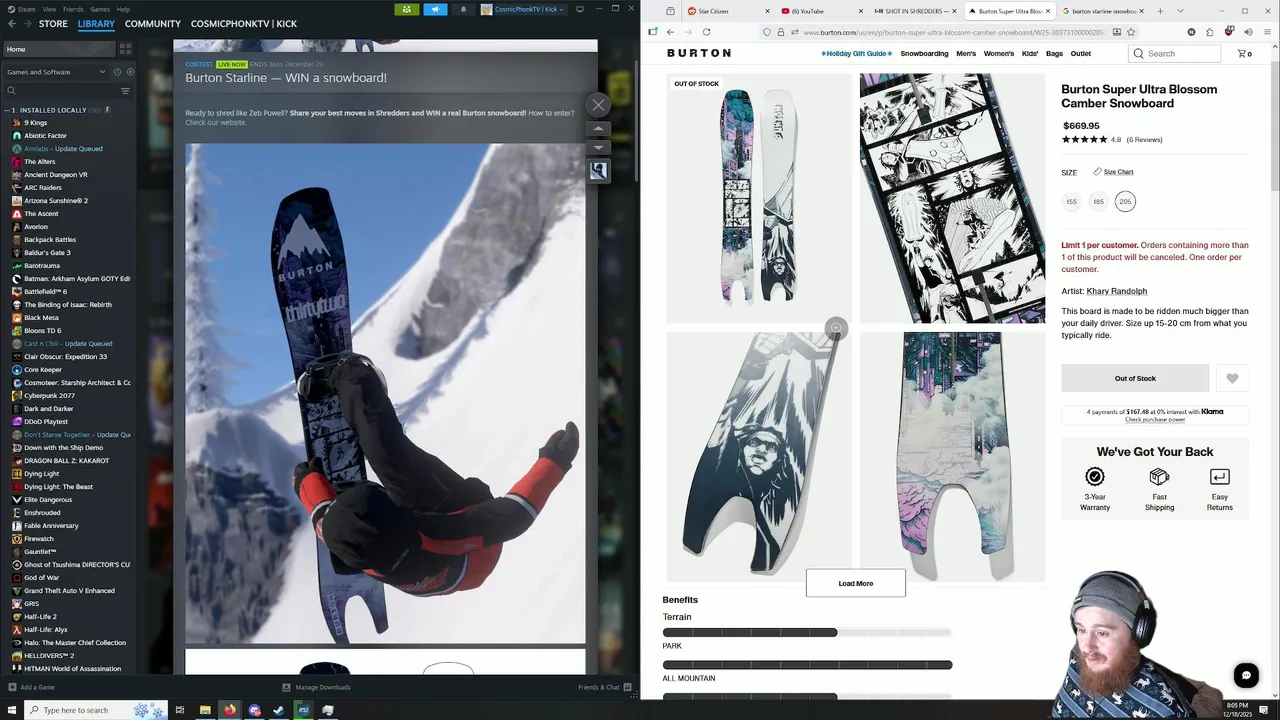Select snowboard size 185
The width and height of the screenshot is (1280, 720).
[1098, 202]
